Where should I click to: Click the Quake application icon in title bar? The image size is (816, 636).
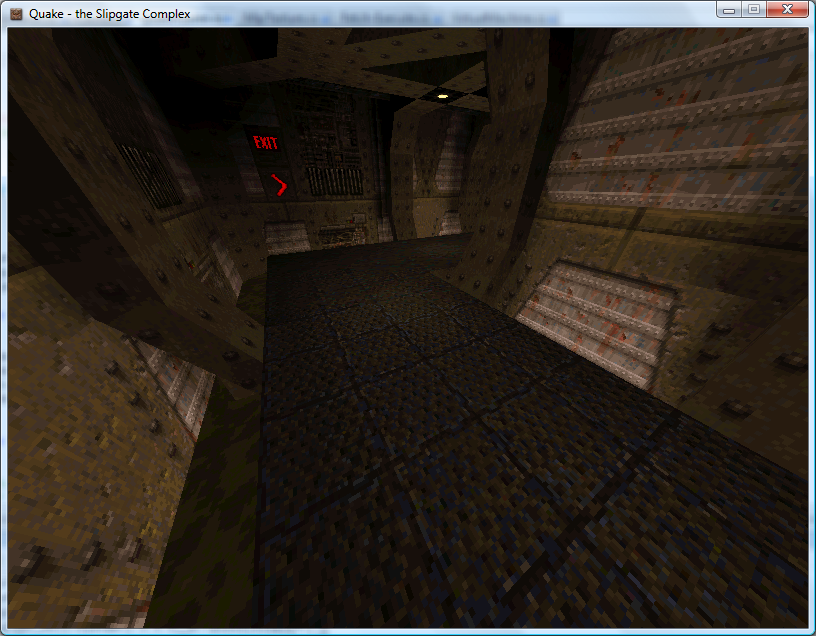[x=15, y=13]
